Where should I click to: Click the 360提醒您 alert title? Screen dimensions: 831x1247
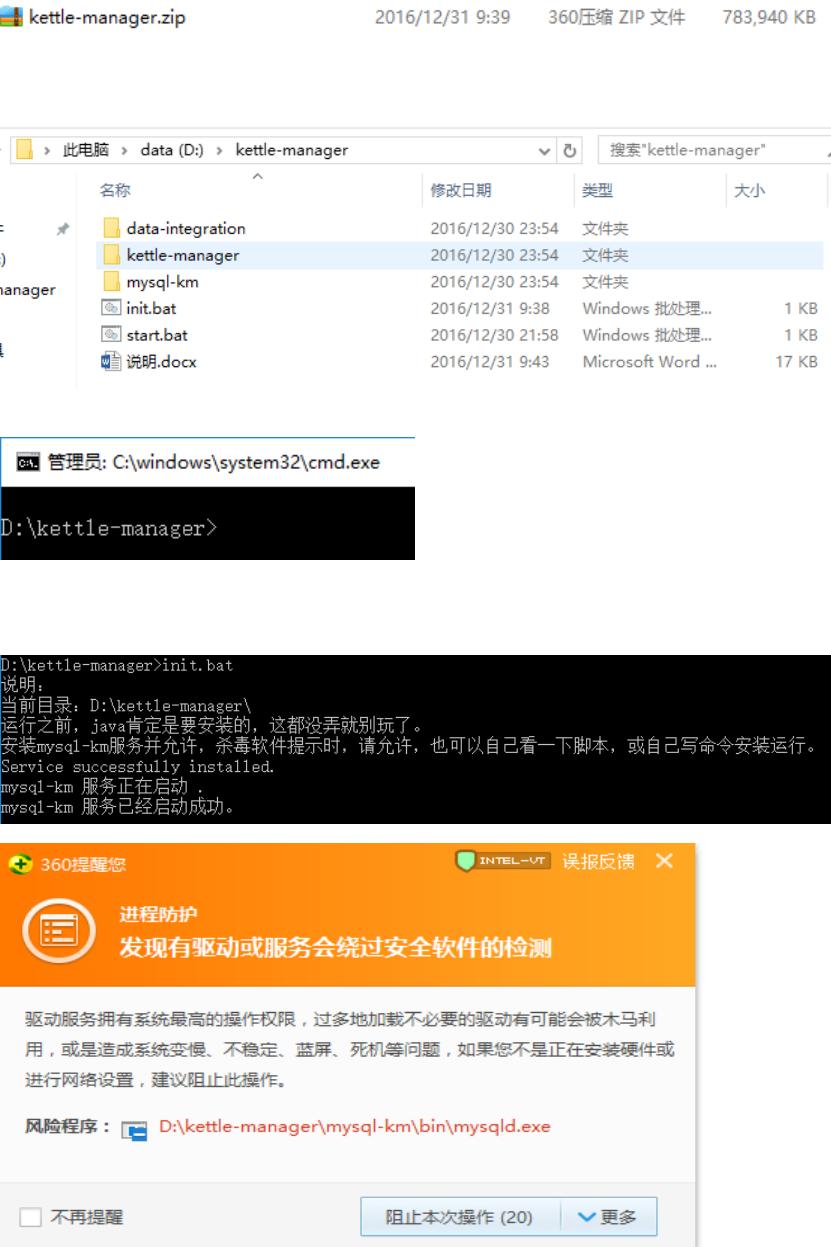coord(83,863)
